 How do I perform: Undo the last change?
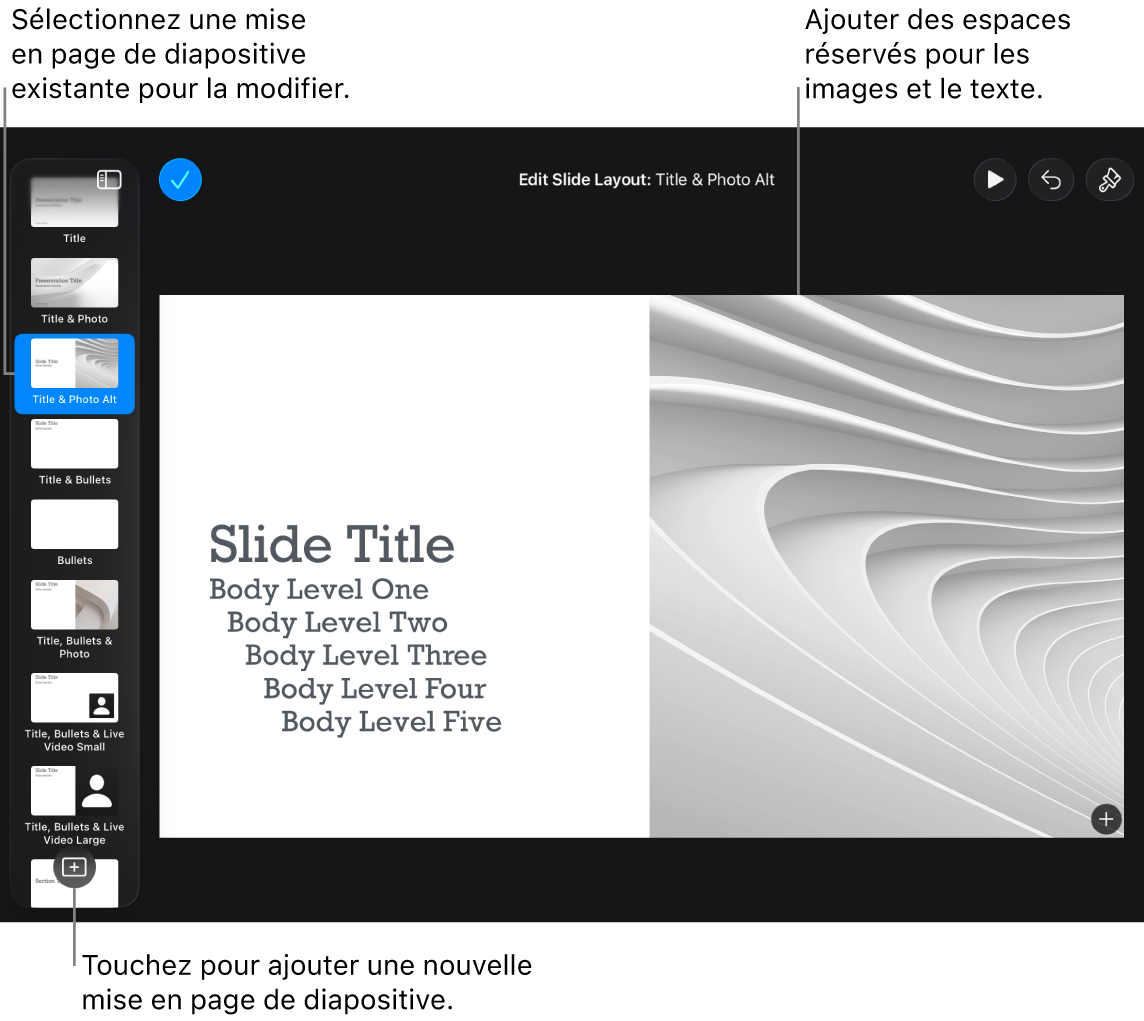click(x=1051, y=180)
